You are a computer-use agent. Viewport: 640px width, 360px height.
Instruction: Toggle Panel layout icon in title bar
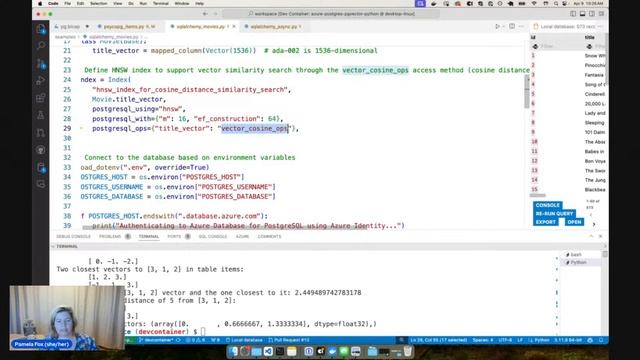coord(582,14)
